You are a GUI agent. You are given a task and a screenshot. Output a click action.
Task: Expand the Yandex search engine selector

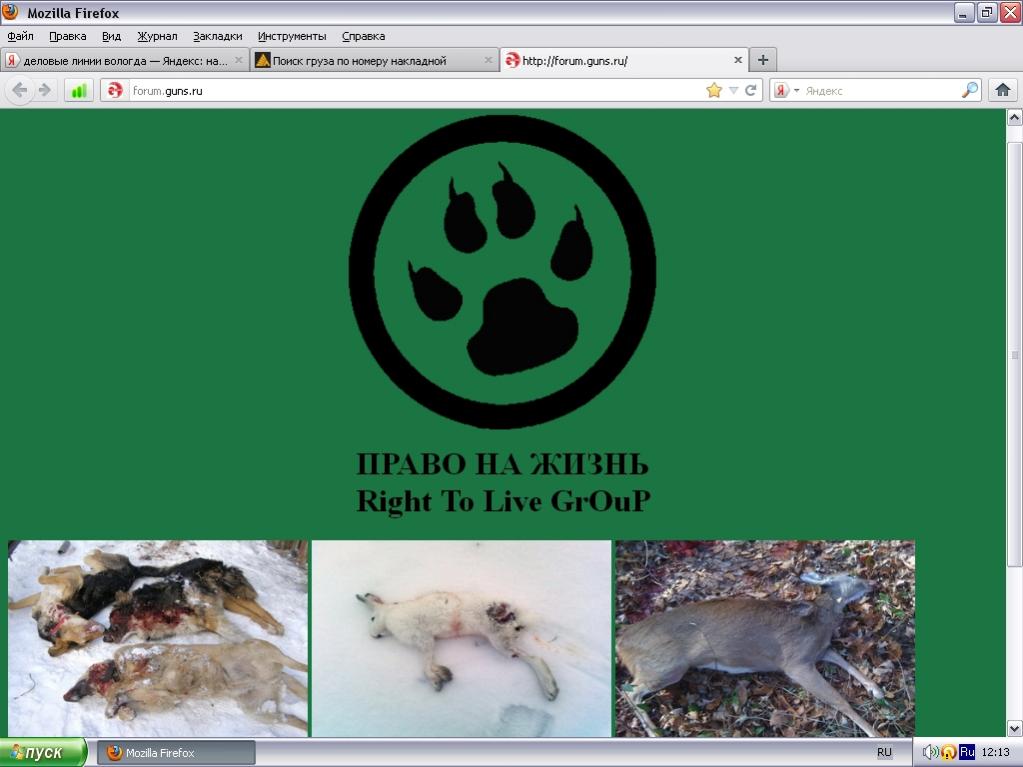pos(786,90)
